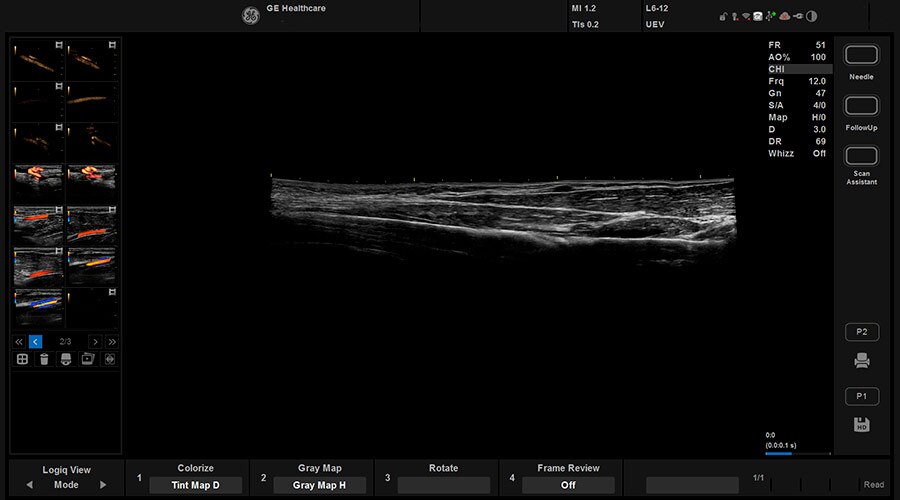Click the trash delete icon under thumbnails
This screenshot has width=900, height=500.
[42, 359]
